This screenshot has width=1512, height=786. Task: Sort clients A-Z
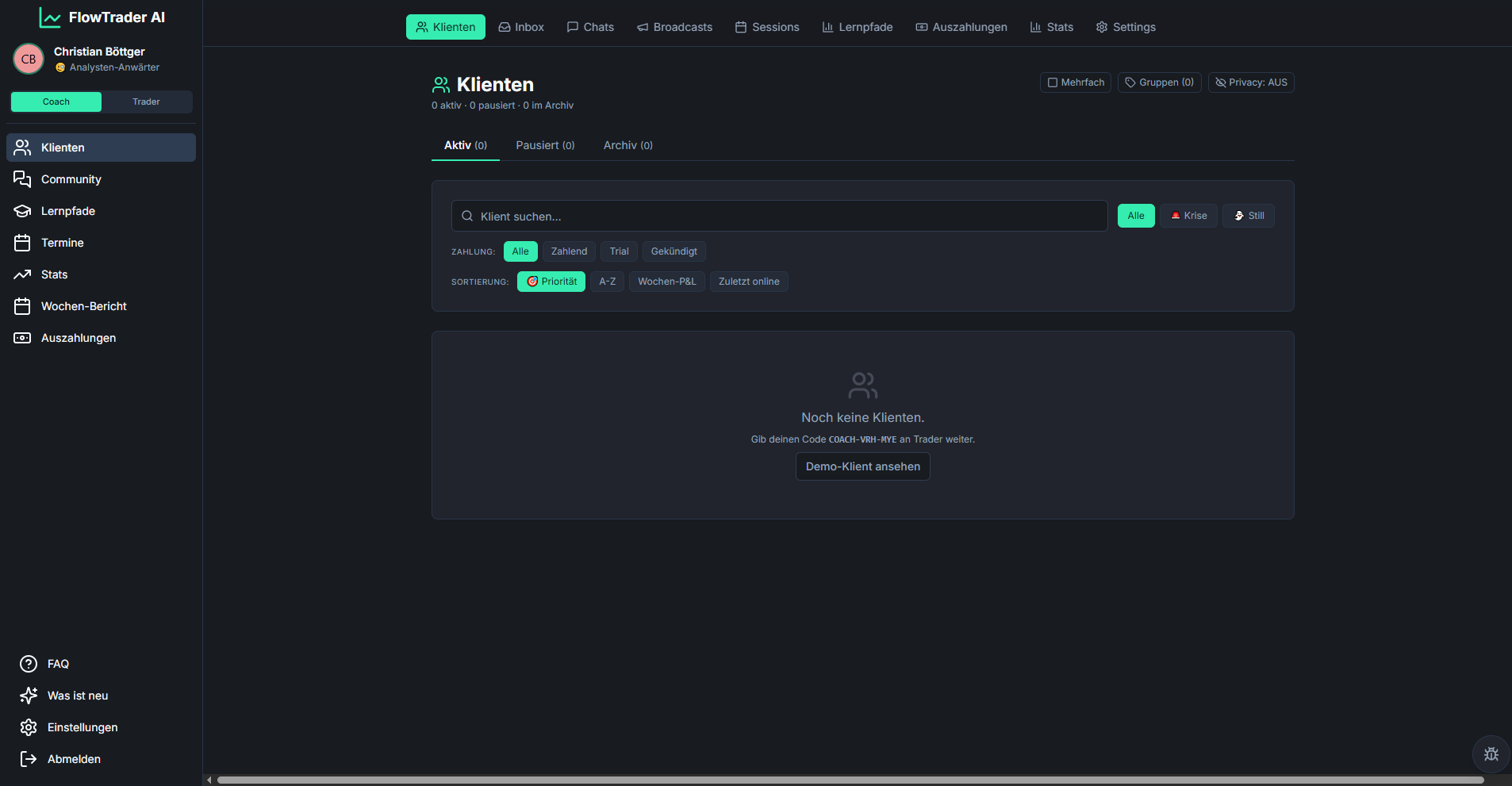607,282
